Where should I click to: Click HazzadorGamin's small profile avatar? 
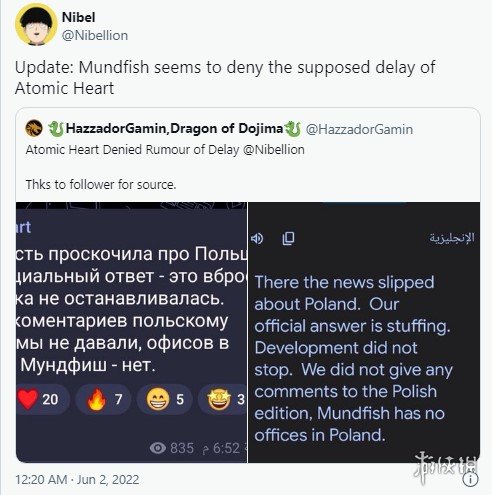[34, 128]
